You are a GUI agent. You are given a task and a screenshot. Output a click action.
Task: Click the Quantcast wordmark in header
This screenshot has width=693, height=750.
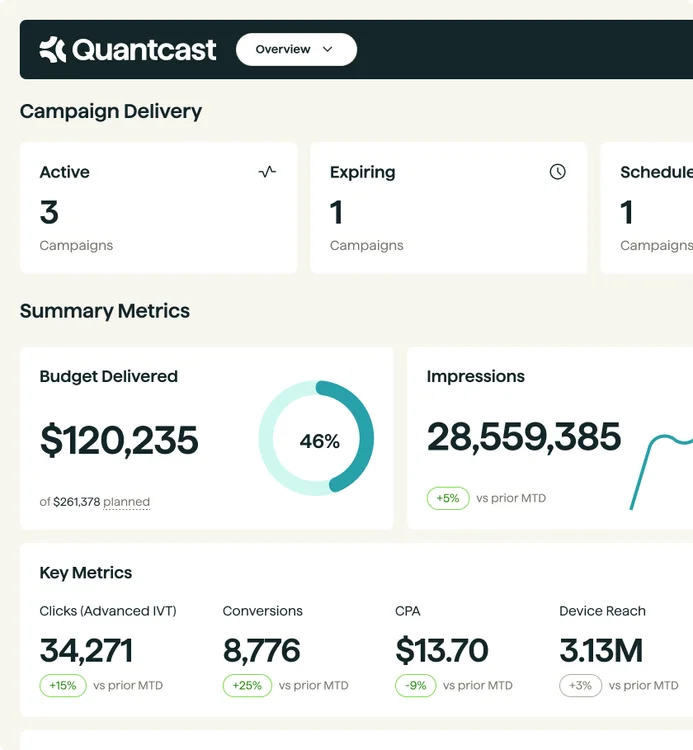point(144,49)
